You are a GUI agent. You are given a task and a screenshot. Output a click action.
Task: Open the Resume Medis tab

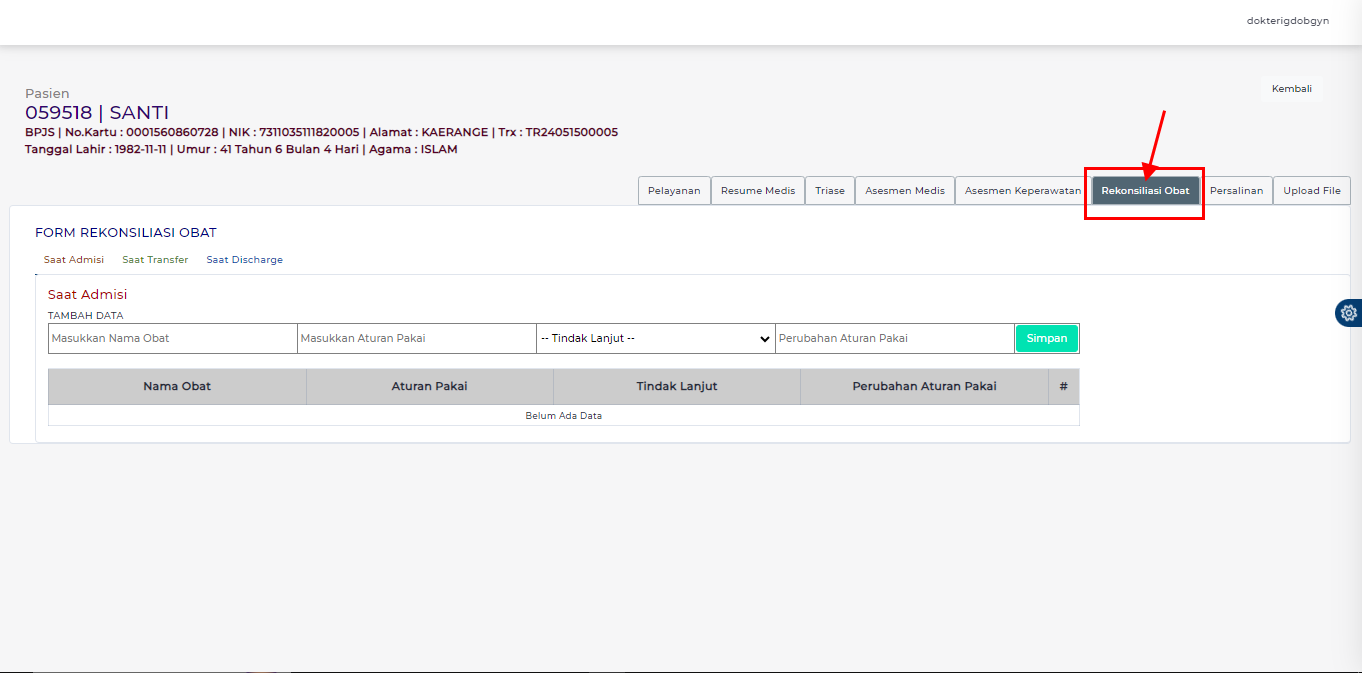758,191
